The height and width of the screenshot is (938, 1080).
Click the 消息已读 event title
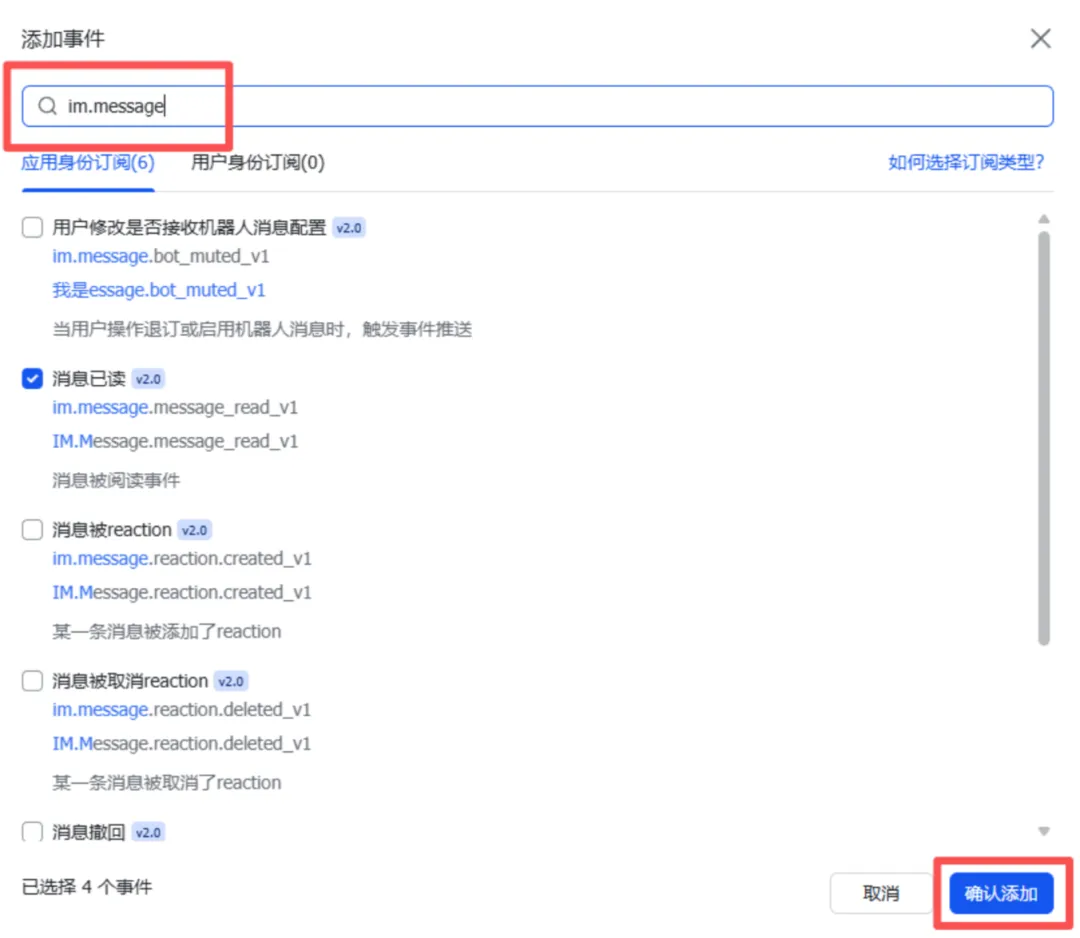coord(89,379)
